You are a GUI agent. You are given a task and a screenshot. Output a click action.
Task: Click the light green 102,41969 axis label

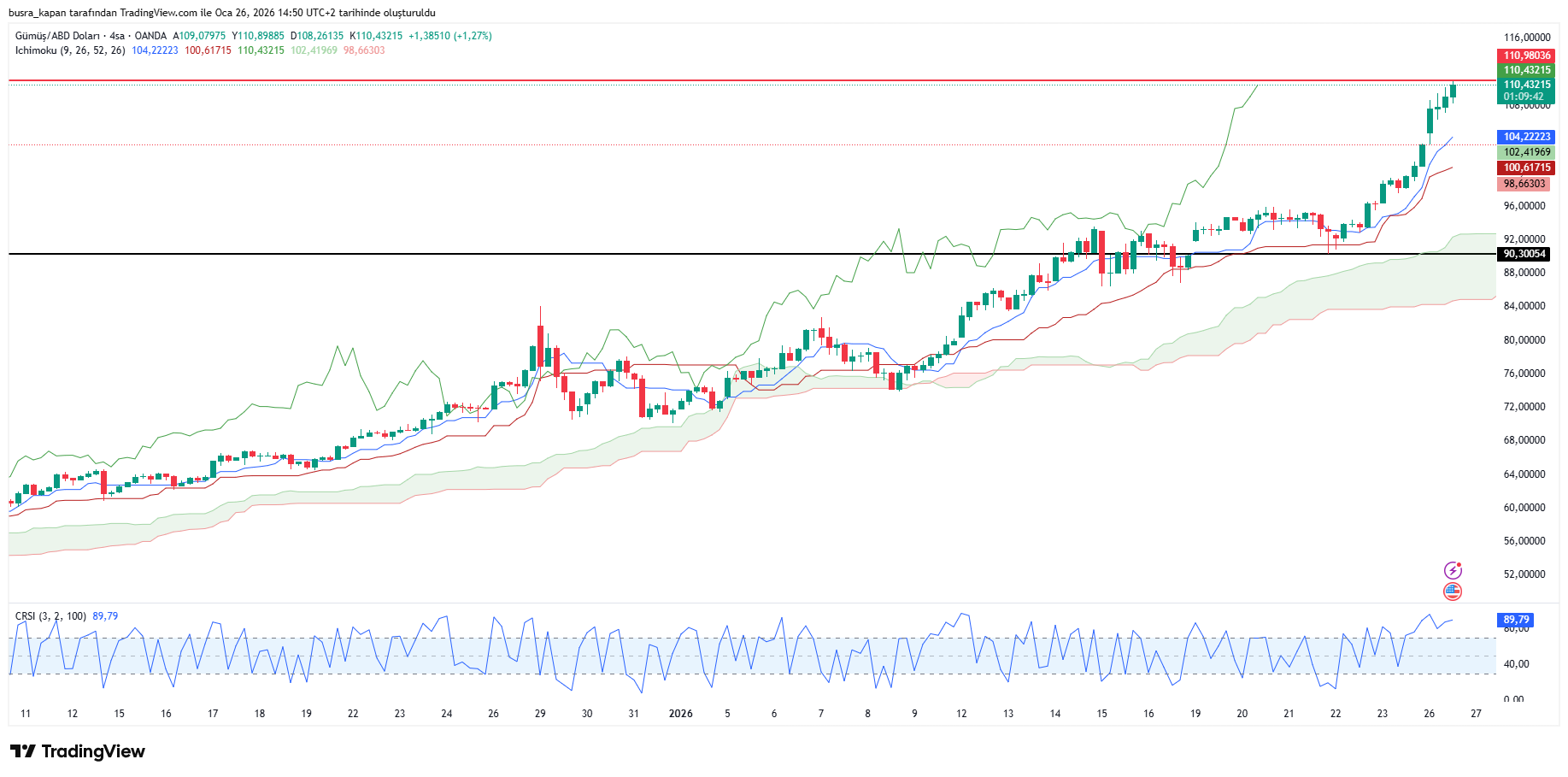click(x=1526, y=152)
